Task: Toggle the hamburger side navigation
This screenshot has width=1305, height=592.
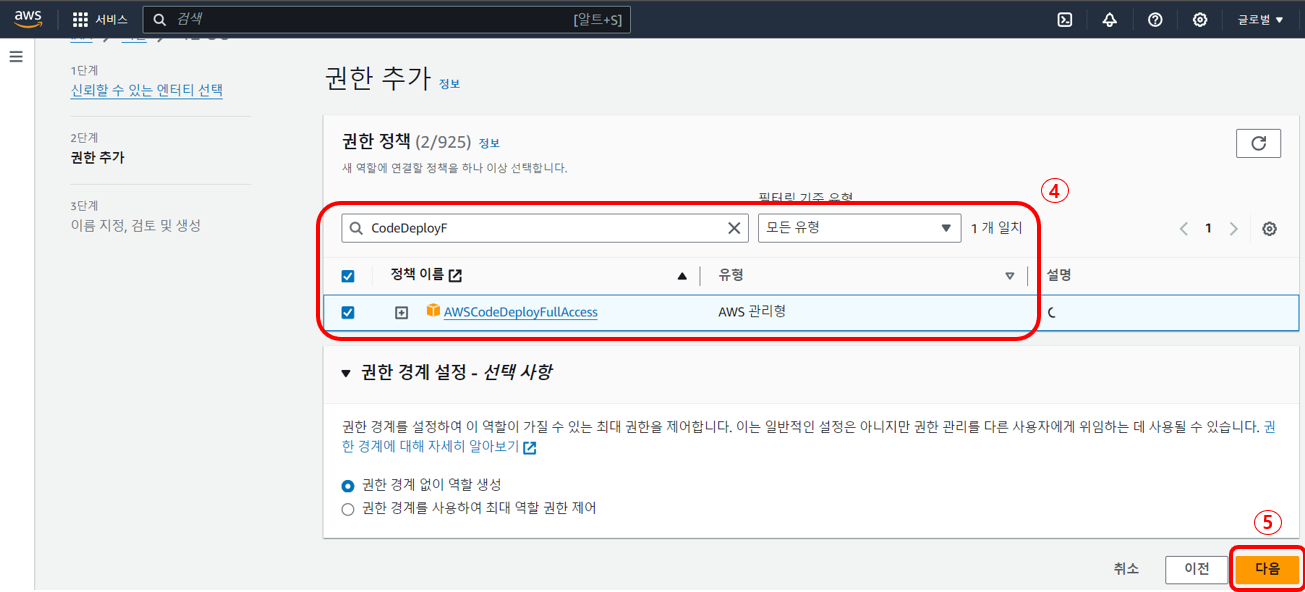Action: (16, 57)
